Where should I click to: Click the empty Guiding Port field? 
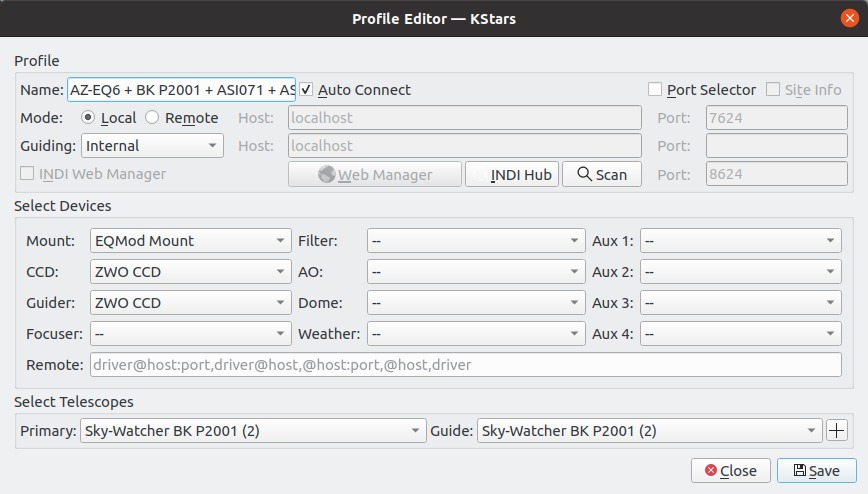777,146
